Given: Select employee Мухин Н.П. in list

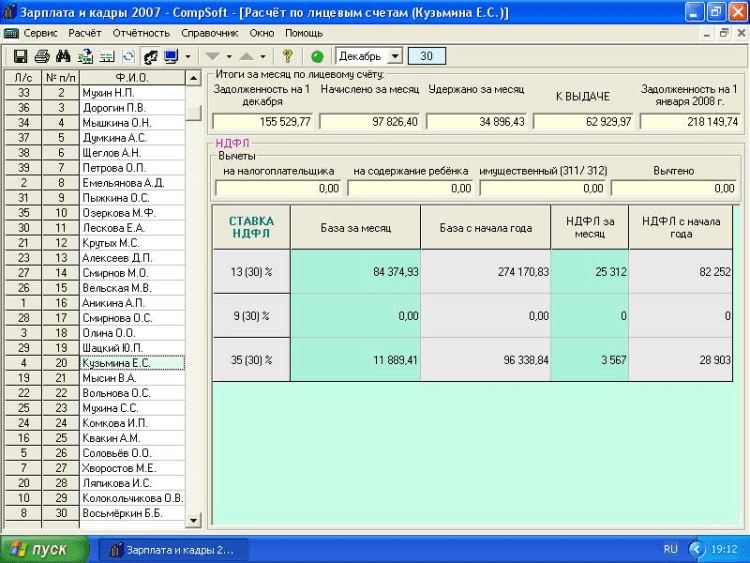Looking at the screenshot, I should pos(132,92).
